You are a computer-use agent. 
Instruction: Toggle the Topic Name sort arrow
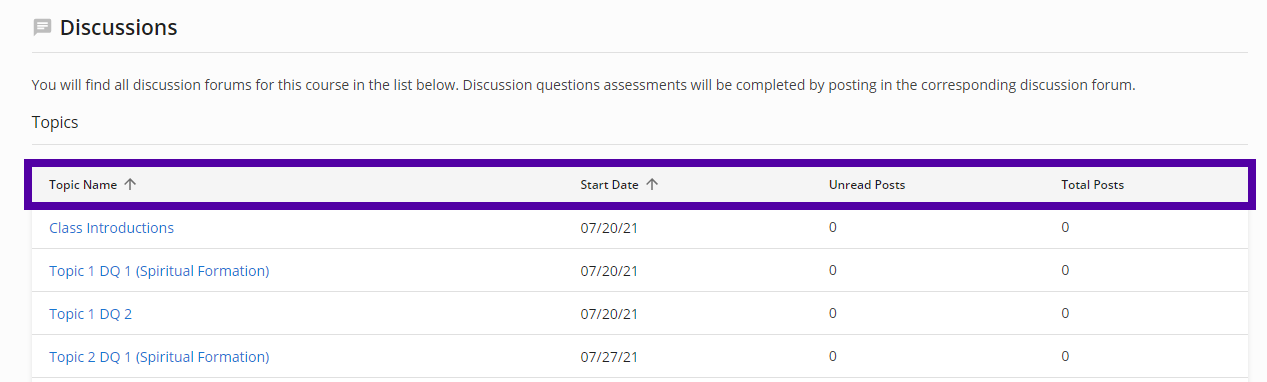(x=130, y=184)
